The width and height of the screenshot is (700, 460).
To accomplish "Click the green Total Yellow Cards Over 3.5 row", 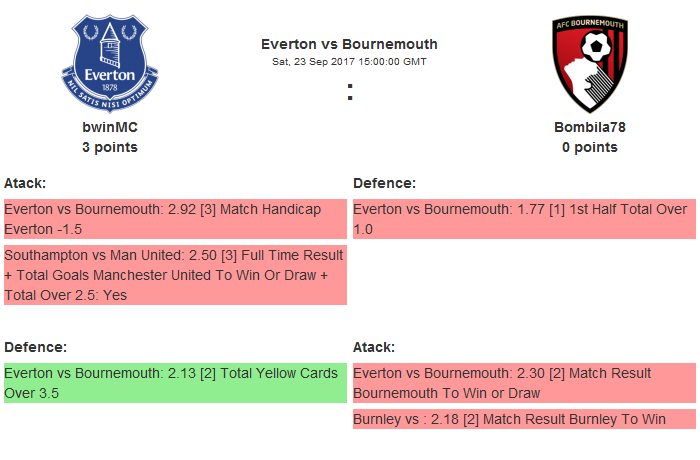I will click(174, 383).
